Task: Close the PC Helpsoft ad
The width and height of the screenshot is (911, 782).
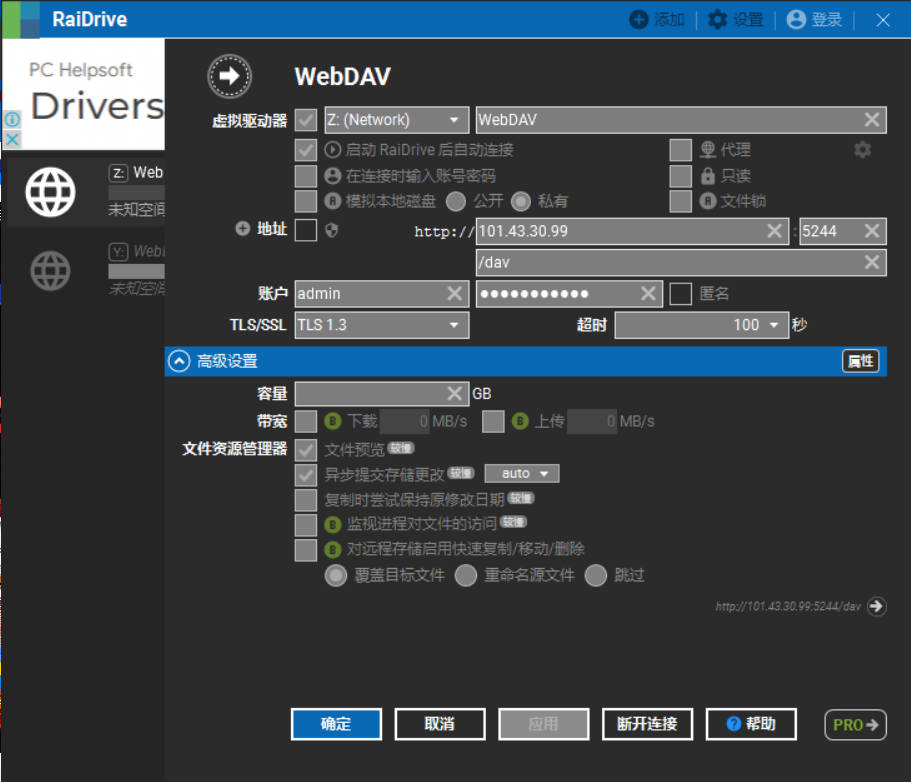Action: pos(12,139)
